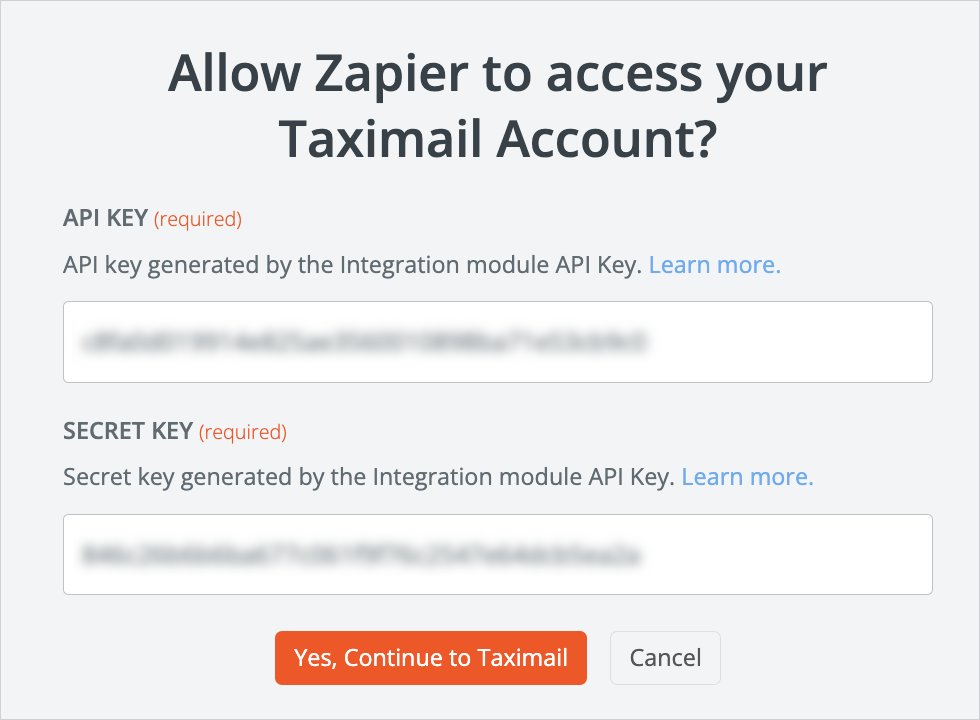Click the SECRET KEY field label
This screenshot has width=980, height=720.
pos(128,431)
